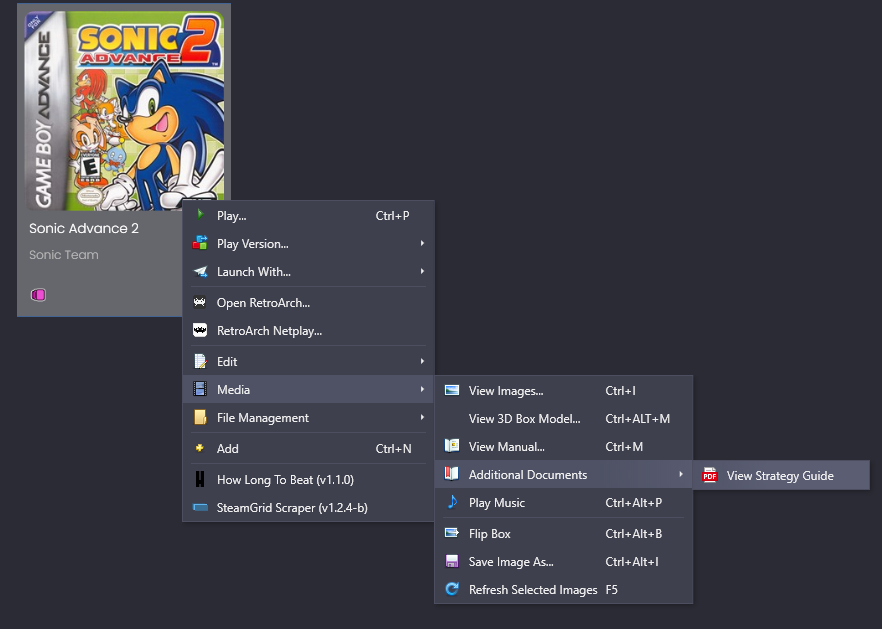Click the Ctrl+I shortcut label

(x=620, y=390)
